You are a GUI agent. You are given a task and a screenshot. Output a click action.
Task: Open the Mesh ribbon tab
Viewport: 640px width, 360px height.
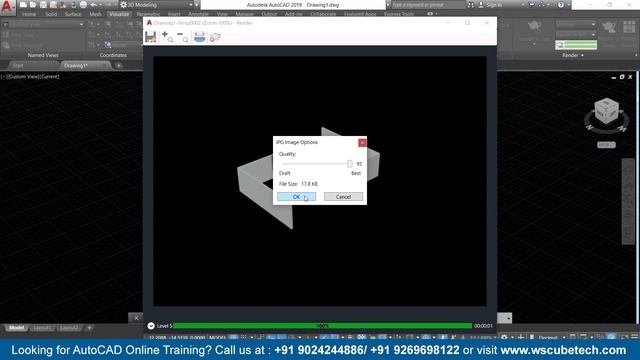click(x=95, y=14)
